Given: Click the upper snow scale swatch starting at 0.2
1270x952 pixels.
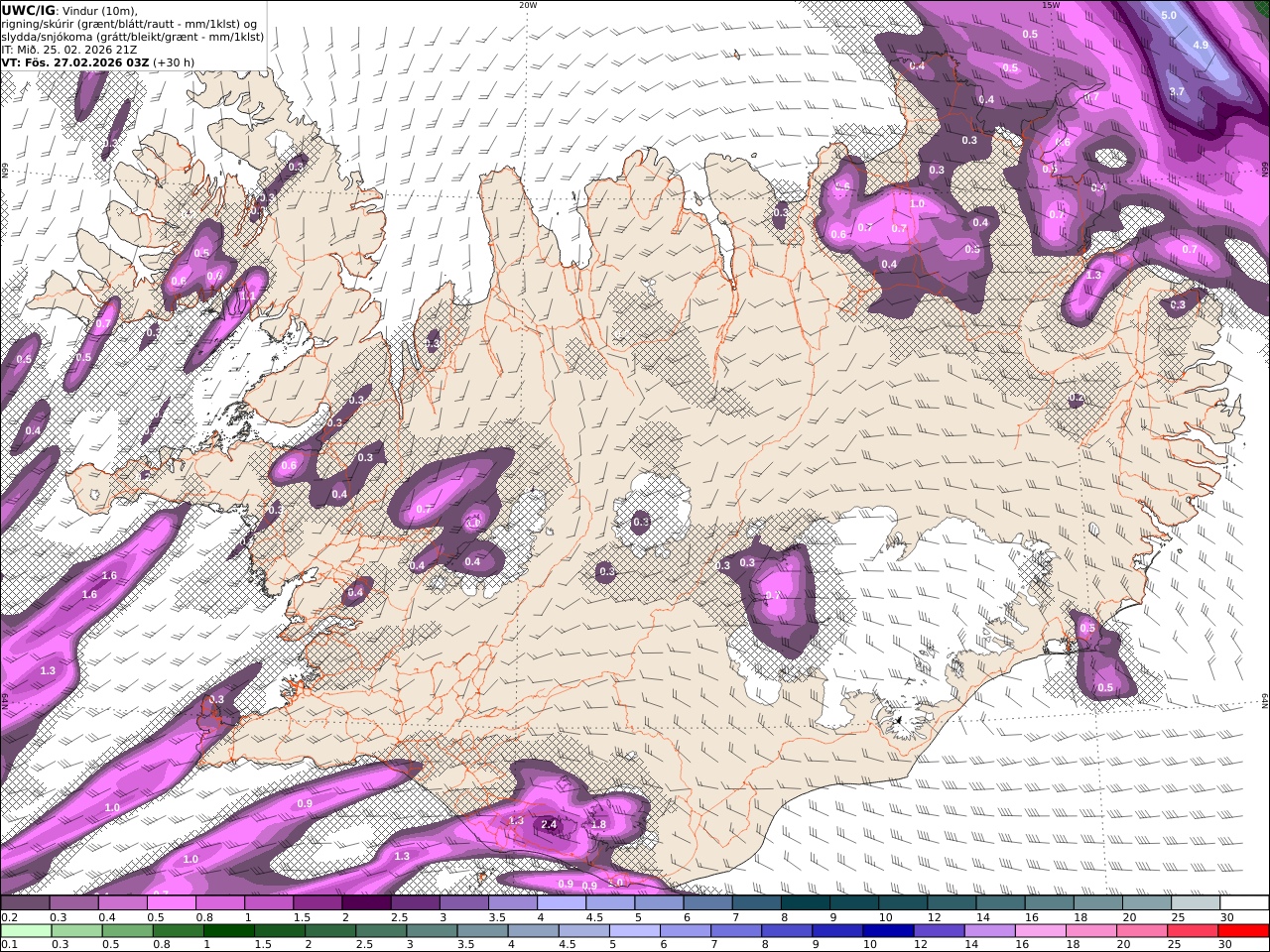Looking at the screenshot, I should click(x=25, y=903).
